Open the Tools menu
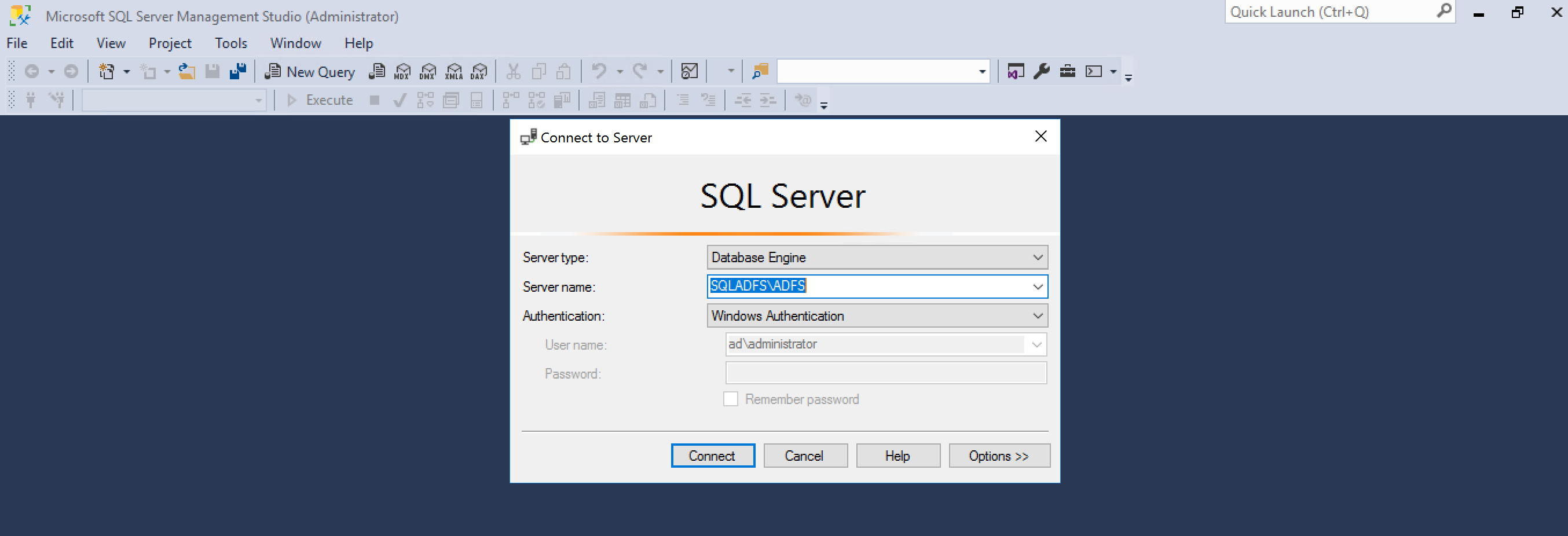Viewport: 1568px width, 536px height. pos(230,43)
